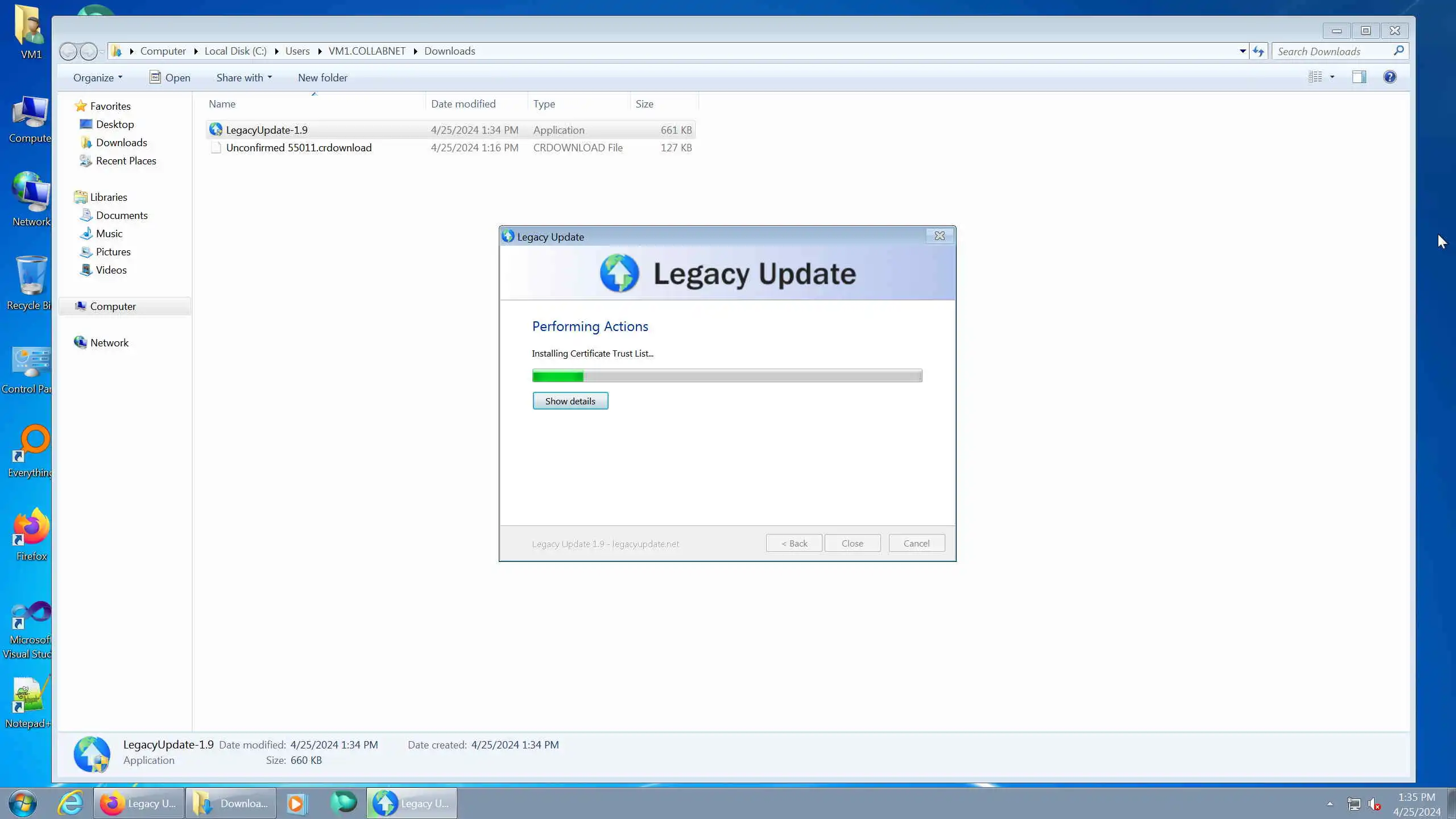Open Windows Media Player taskbar icon
This screenshot has width=1456, height=819.
[x=296, y=803]
